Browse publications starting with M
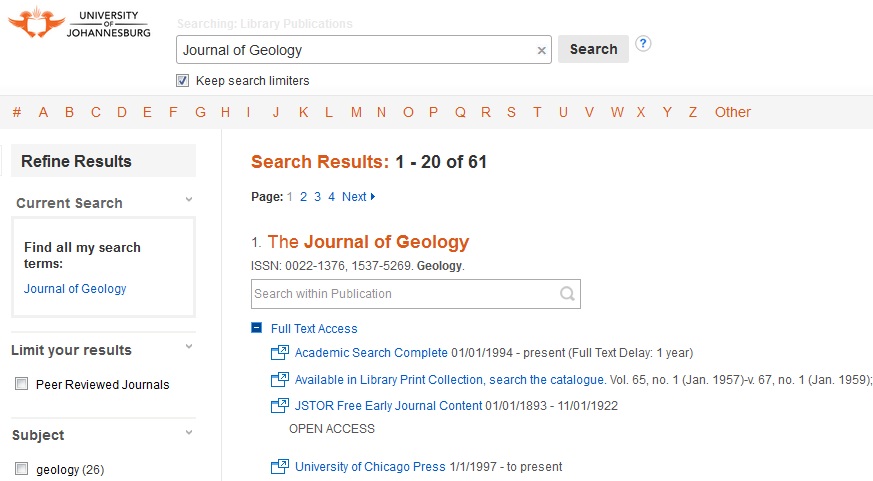Image resolution: width=873 pixels, height=481 pixels. point(356,112)
